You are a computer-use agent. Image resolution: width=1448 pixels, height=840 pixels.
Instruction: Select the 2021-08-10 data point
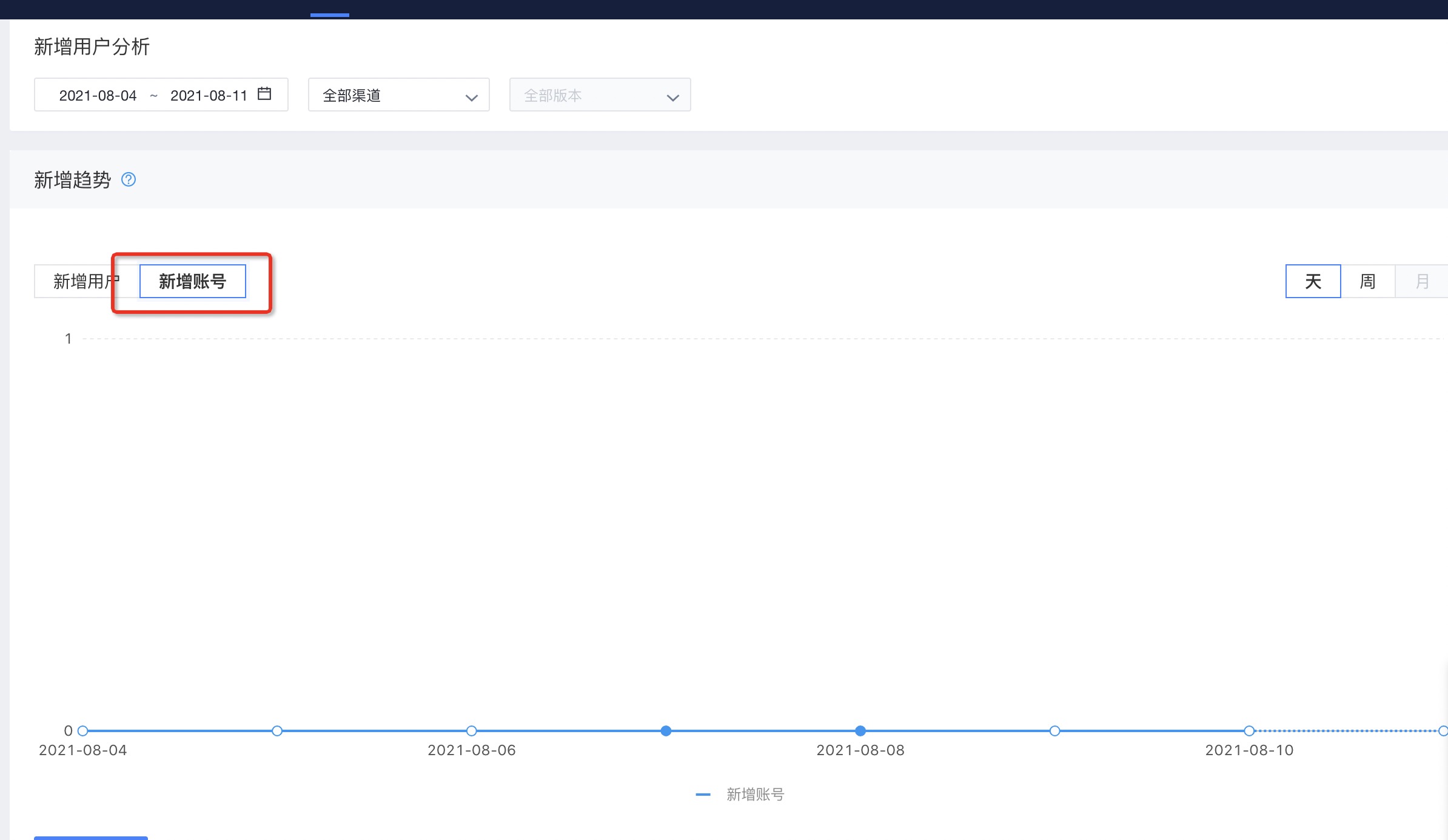[x=1249, y=731]
